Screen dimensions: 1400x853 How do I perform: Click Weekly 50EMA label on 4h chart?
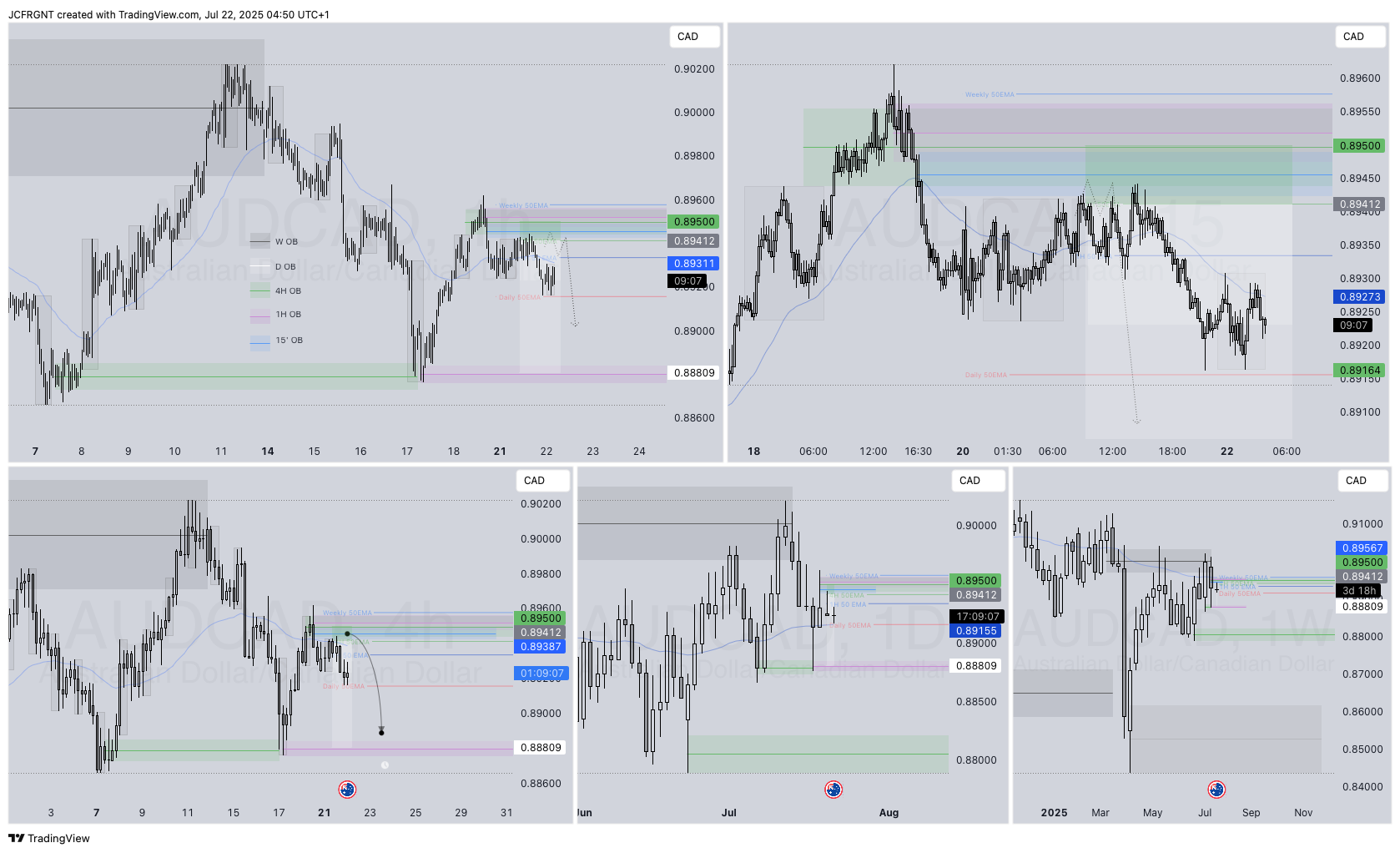coord(347,613)
